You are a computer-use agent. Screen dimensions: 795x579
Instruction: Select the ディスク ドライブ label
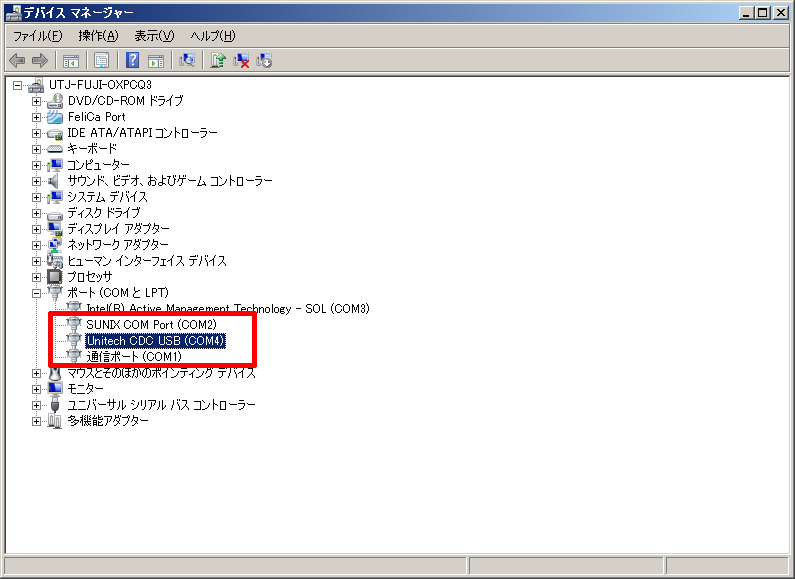(x=104, y=212)
